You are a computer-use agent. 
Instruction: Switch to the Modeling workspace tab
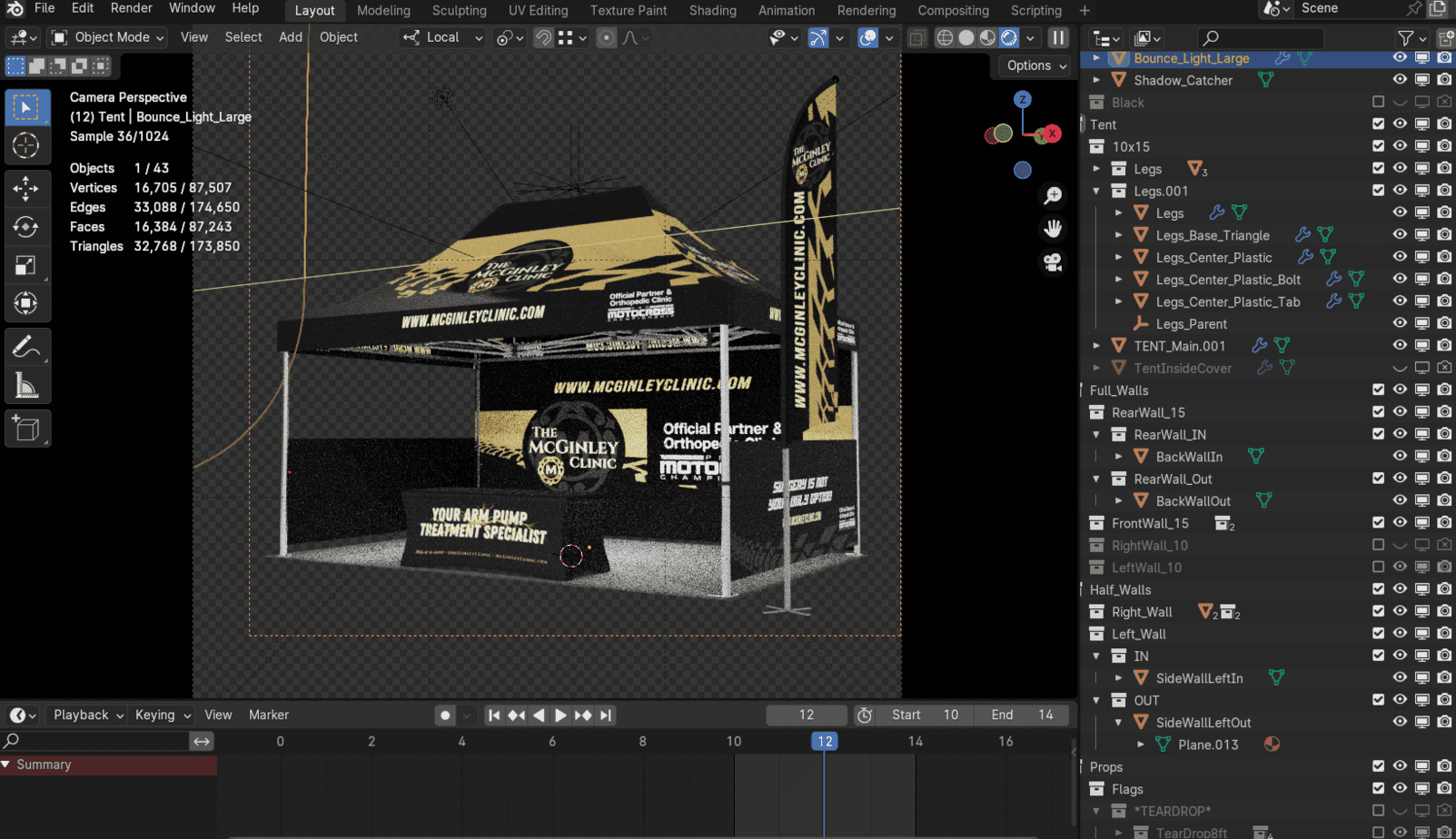pos(383,11)
